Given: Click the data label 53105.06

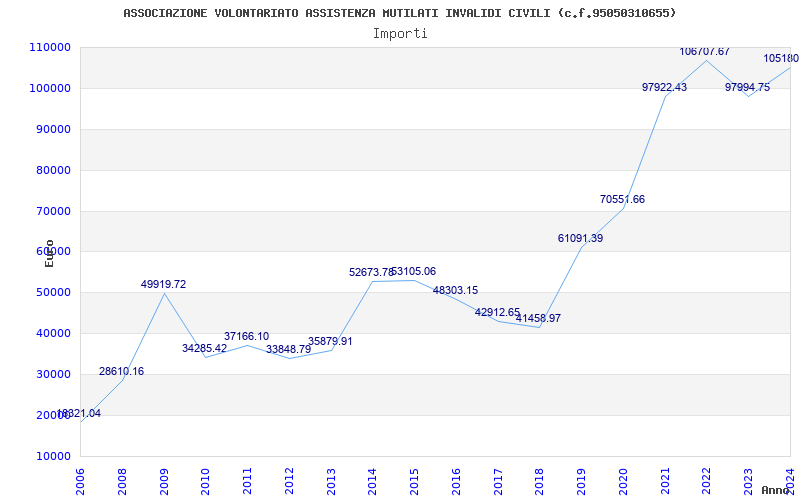Looking at the screenshot, I should tap(414, 271).
